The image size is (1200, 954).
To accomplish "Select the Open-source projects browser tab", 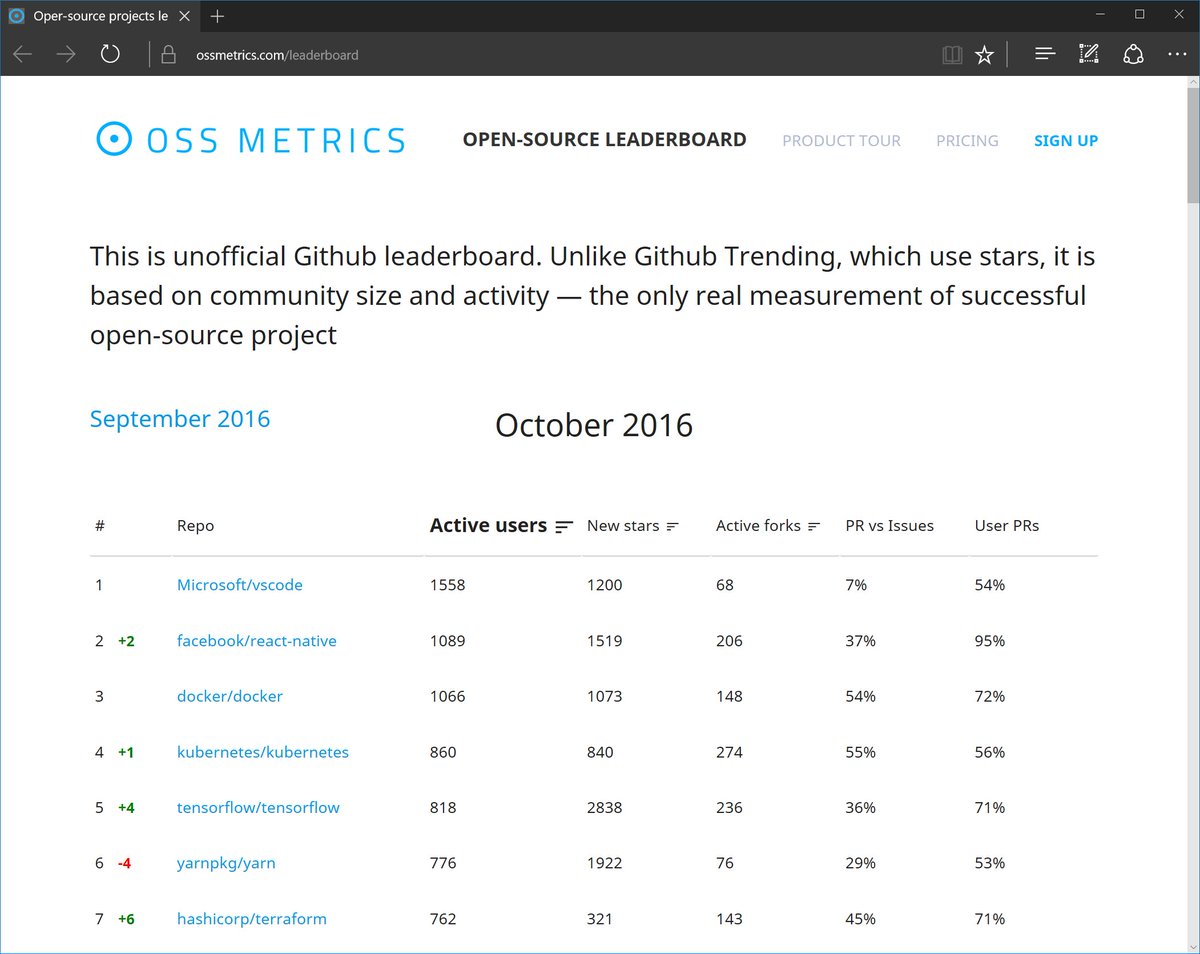I will (100, 16).
